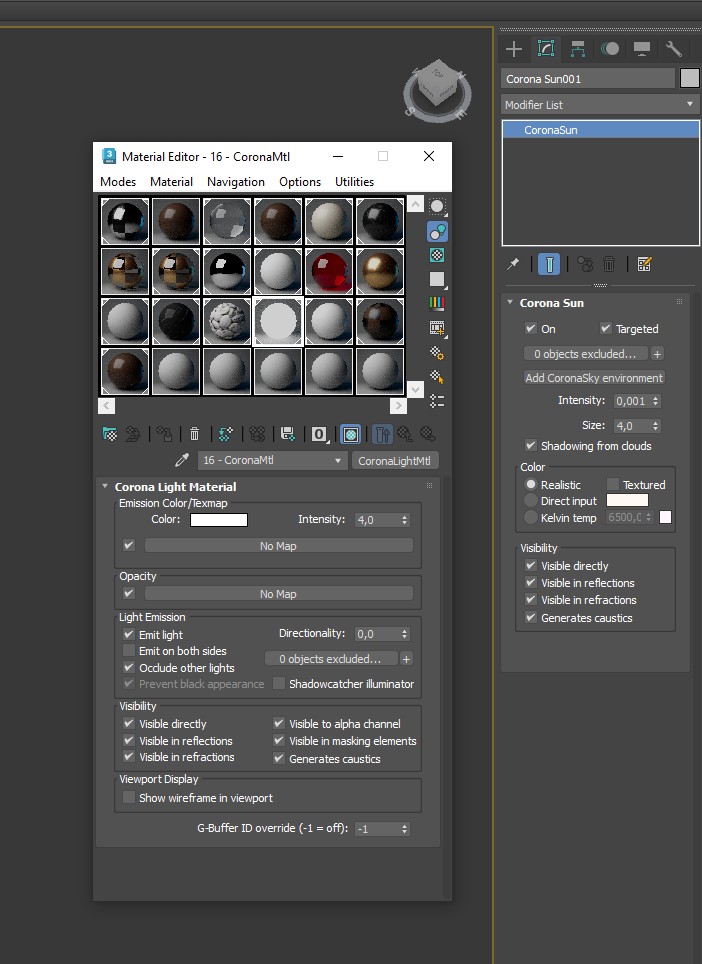Image resolution: width=702 pixels, height=964 pixels.
Task: Open the Modifier List dropdown
Action: point(600,105)
